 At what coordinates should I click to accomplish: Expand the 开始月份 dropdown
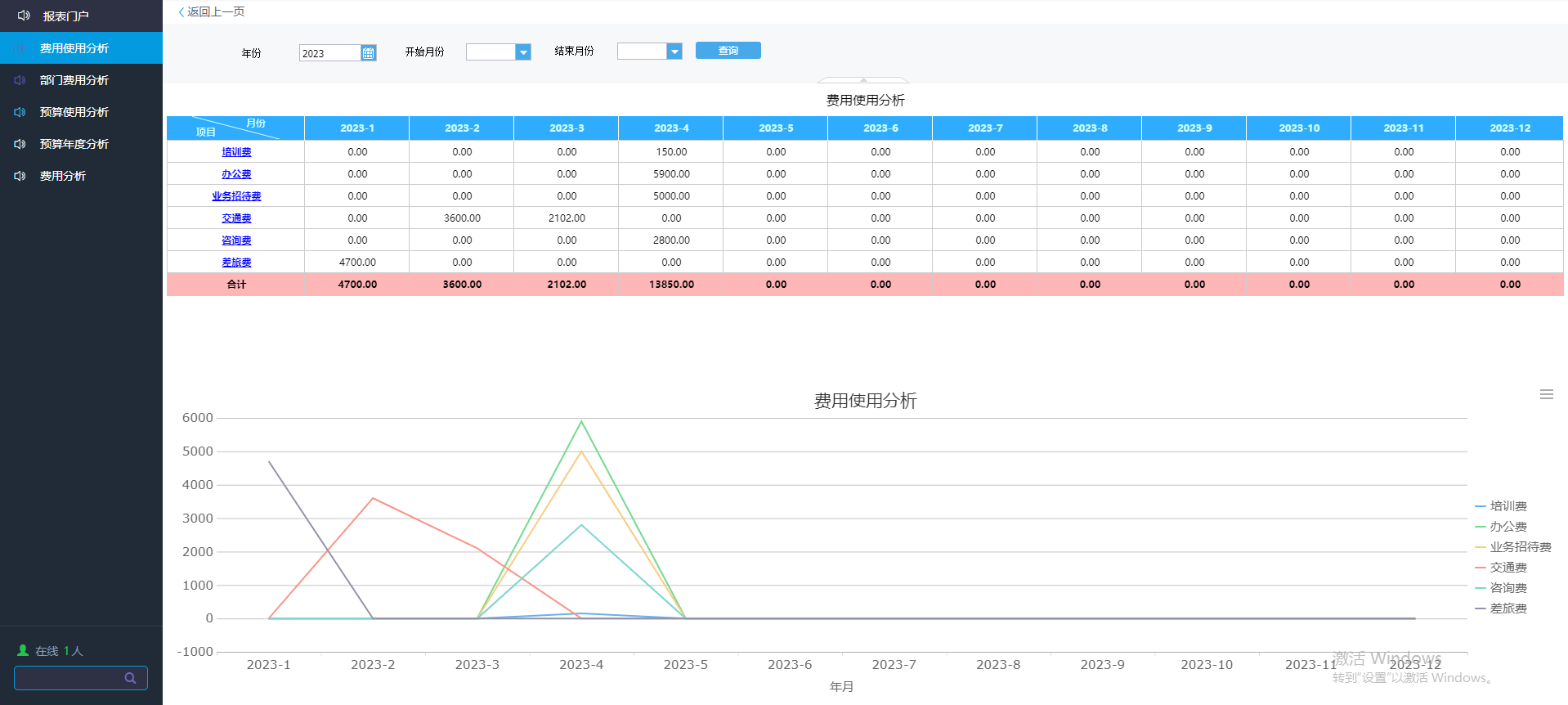523,52
